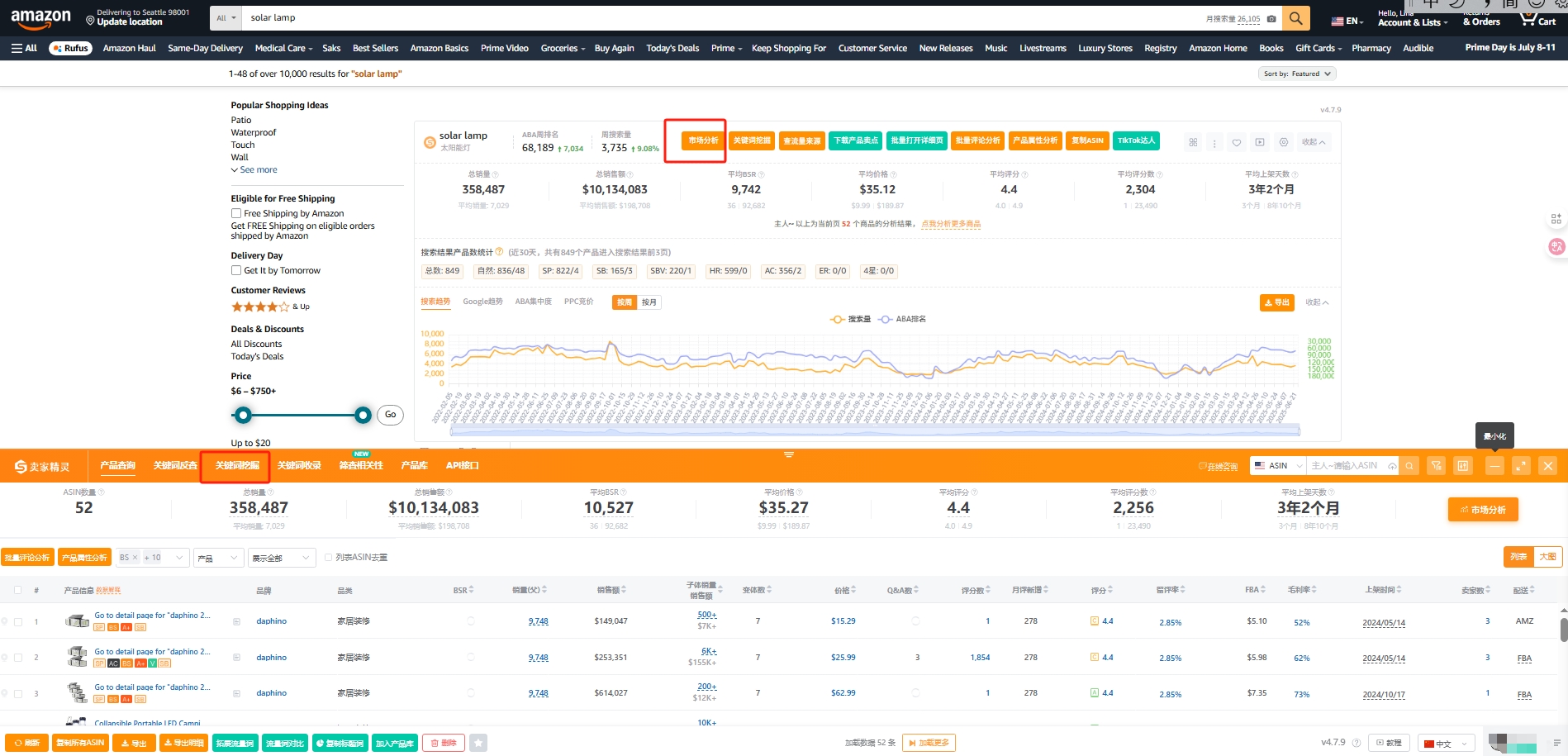Check Get It by Tomorrow checkbox
Viewport: 1568px width, 756px height.
tap(236, 270)
